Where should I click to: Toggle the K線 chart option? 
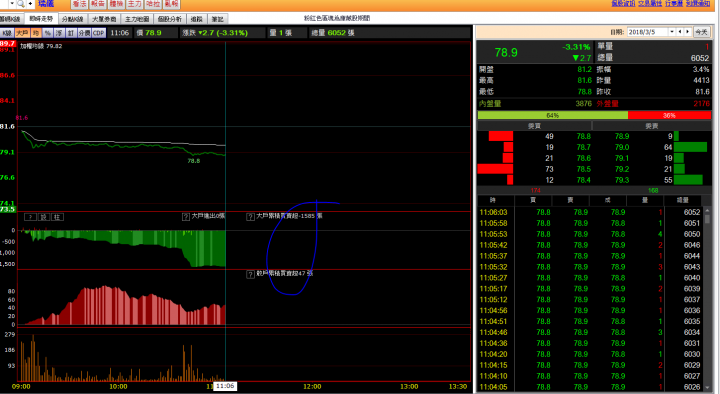7,33
